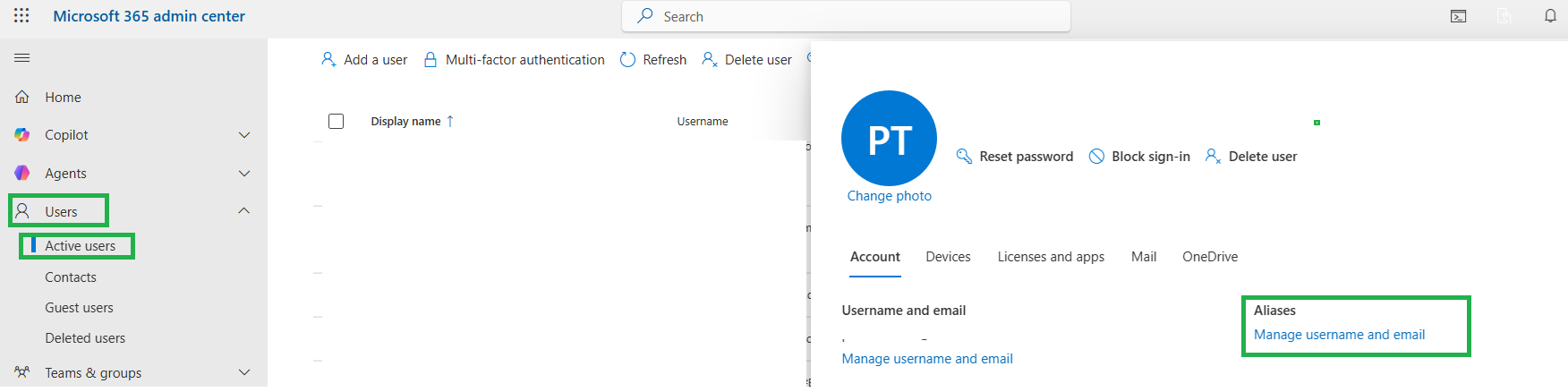
Task: Click Manage username and email under Aliases
Action: tap(1339, 335)
